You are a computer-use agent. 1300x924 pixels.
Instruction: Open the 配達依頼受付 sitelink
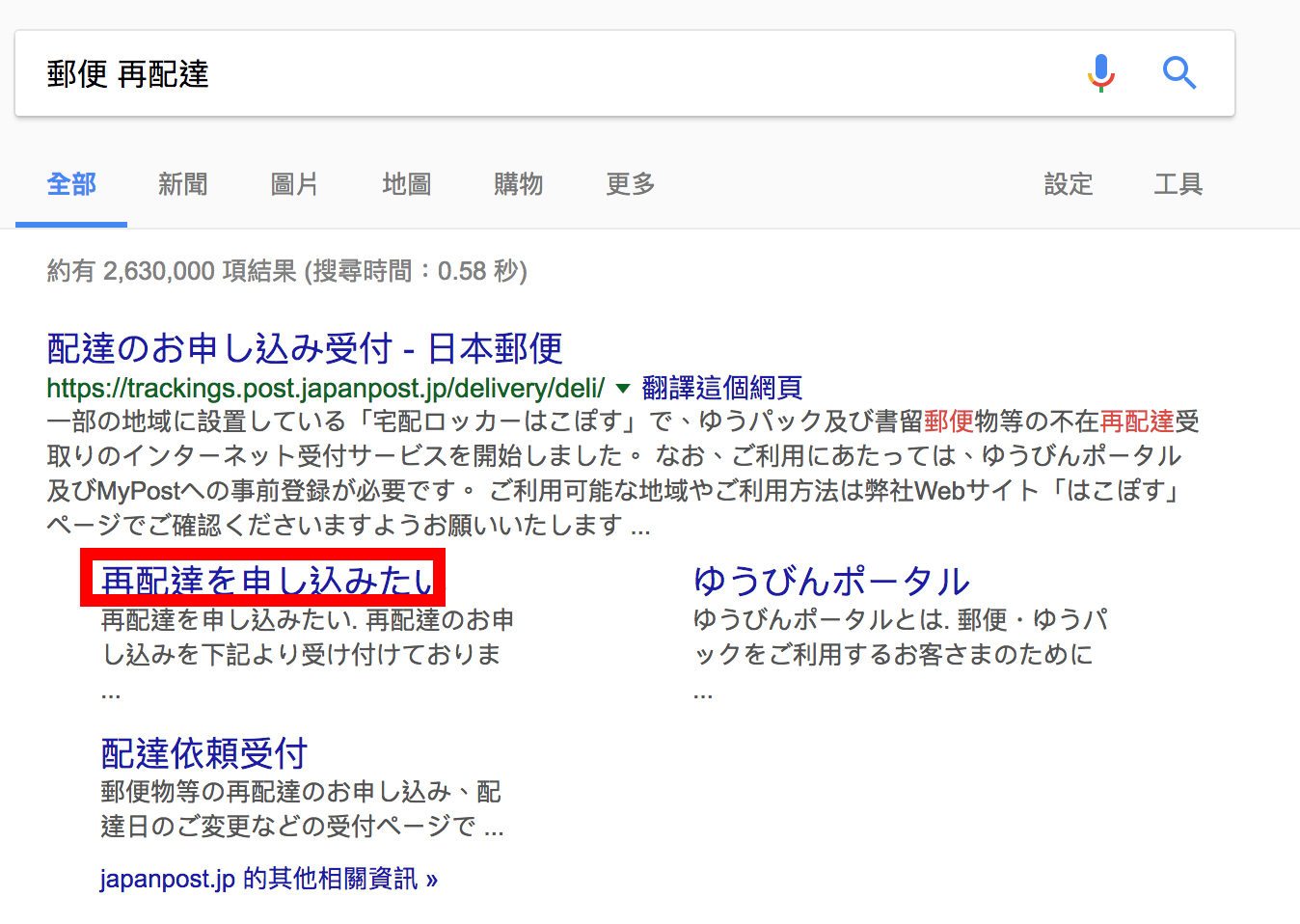pos(204,753)
